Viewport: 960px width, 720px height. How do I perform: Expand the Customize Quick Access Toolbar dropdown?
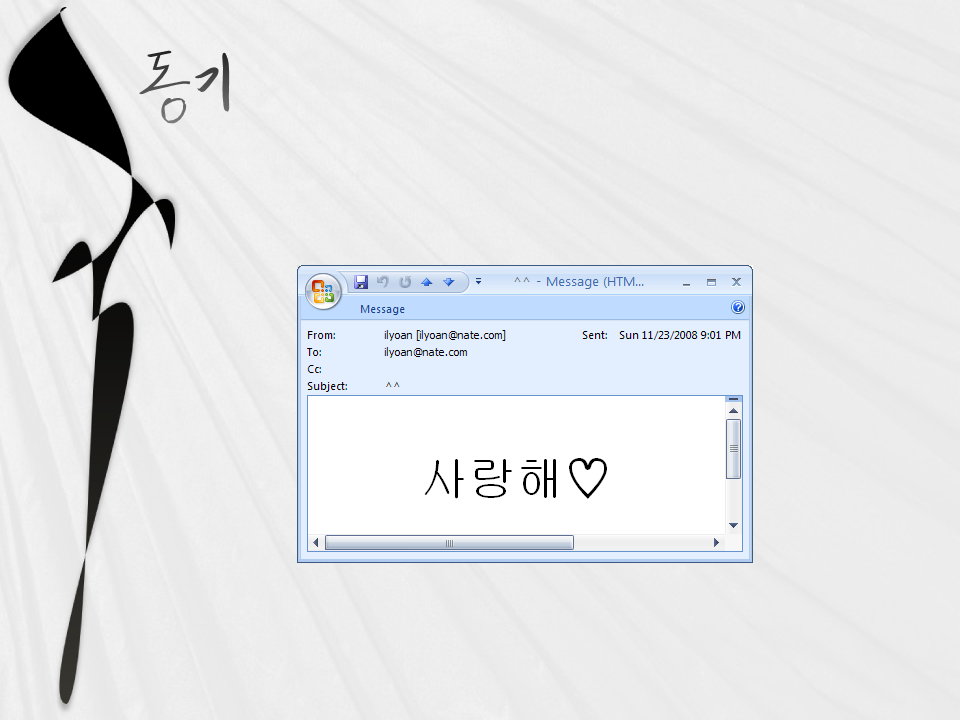click(x=479, y=281)
